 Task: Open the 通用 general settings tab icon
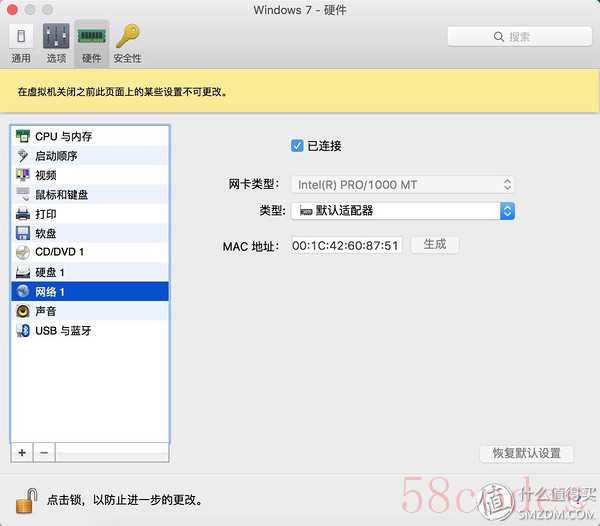tap(21, 36)
